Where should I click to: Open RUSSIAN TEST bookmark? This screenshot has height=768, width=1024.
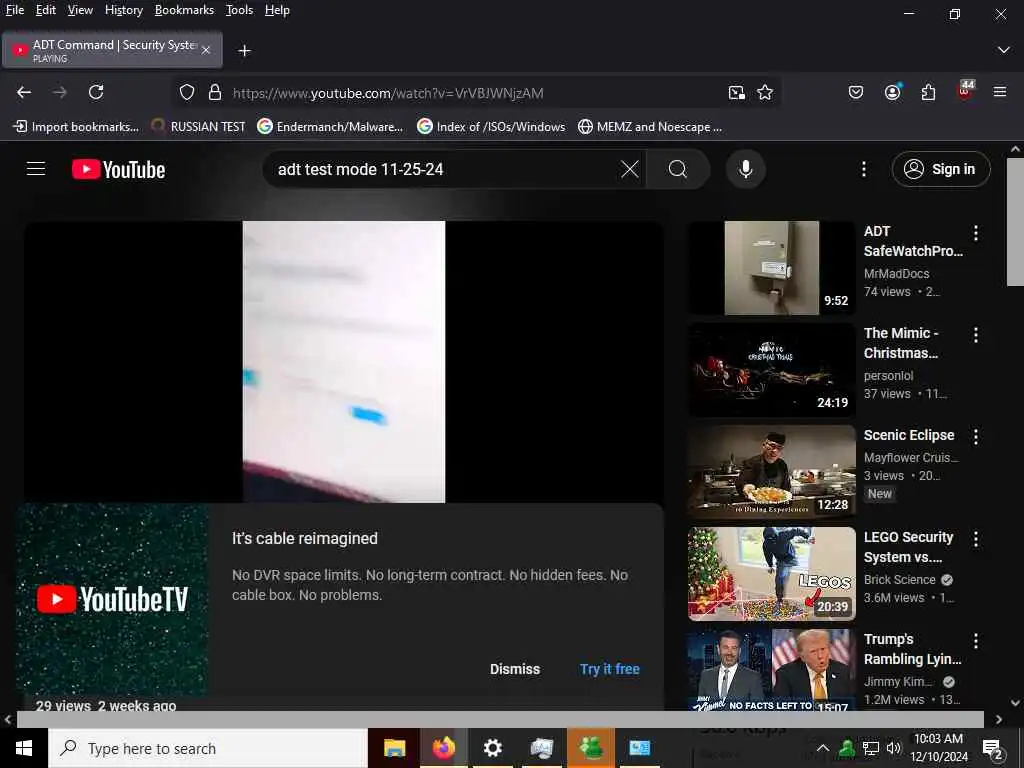198,127
